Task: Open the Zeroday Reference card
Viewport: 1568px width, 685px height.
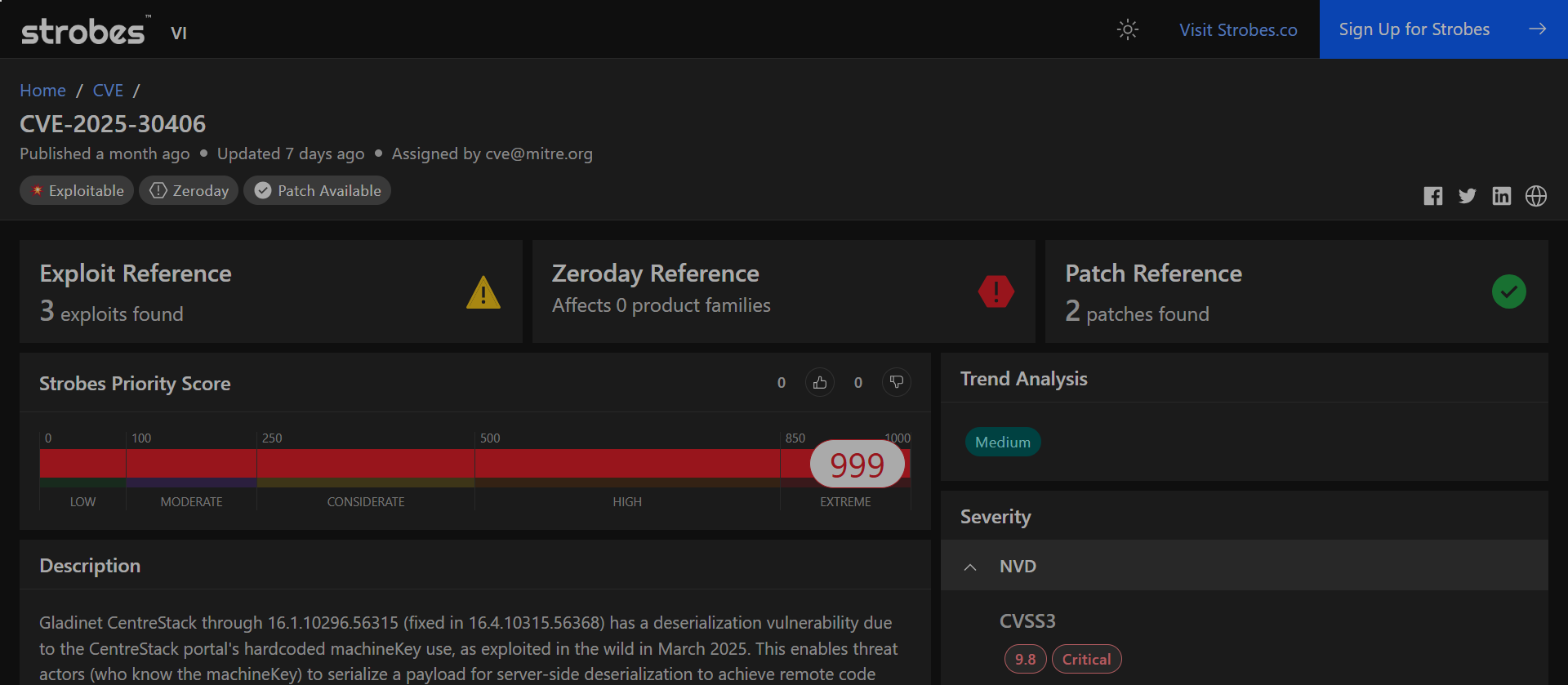Action: tap(784, 291)
